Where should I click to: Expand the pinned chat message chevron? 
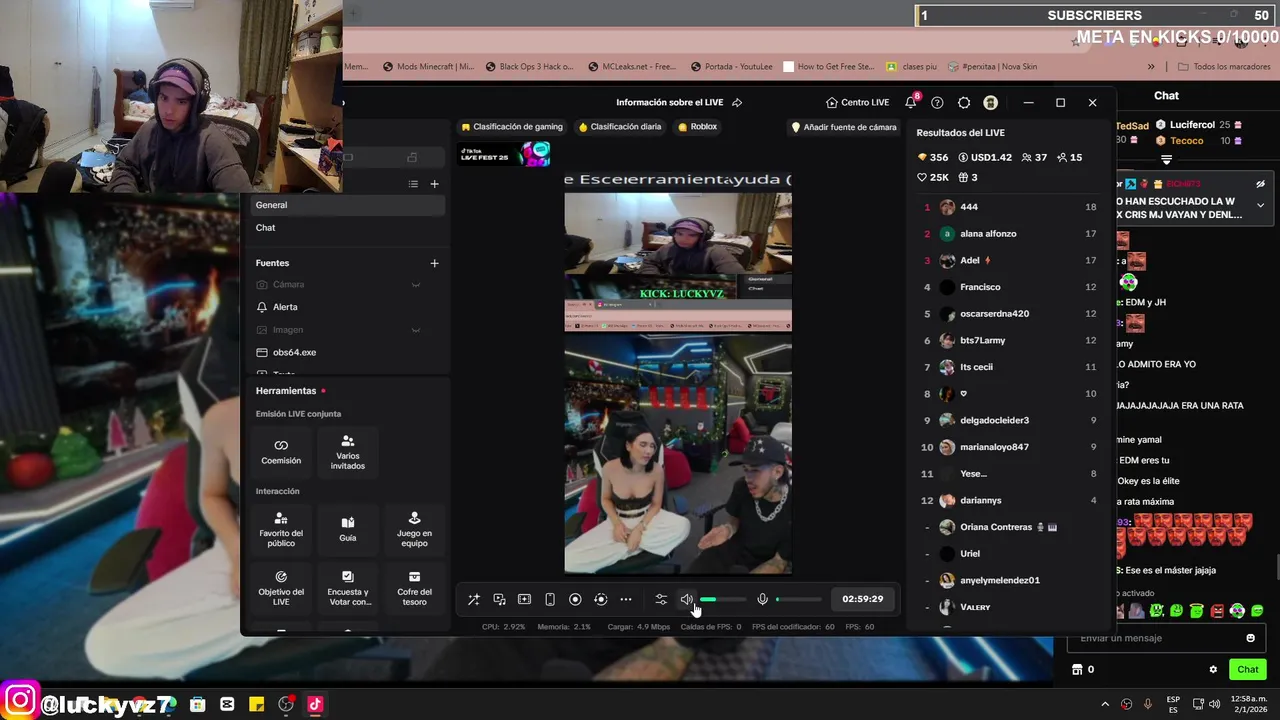pos(1260,205)
